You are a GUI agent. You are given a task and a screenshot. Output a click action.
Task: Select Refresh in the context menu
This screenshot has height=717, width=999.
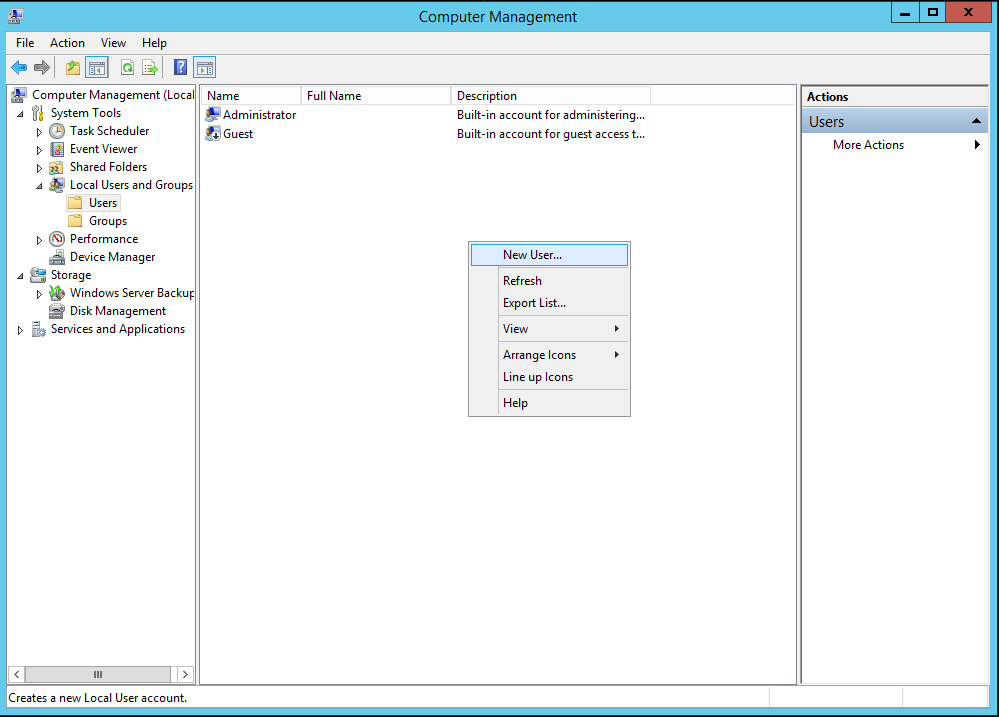pyautogui.click(x=549, y=280)
